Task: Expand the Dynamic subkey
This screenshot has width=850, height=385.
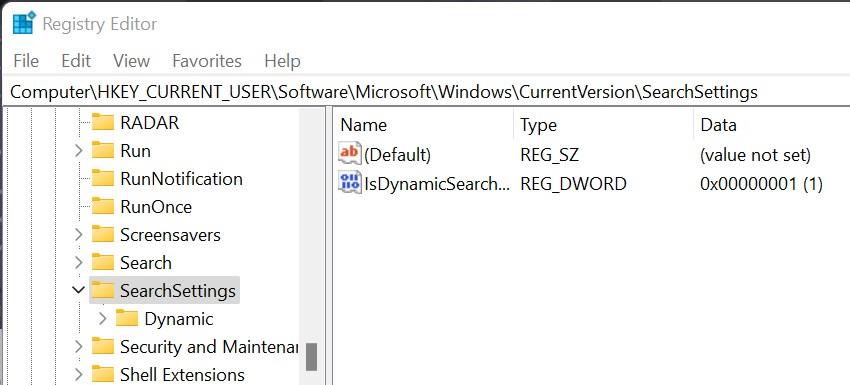Action: [103, 318]
